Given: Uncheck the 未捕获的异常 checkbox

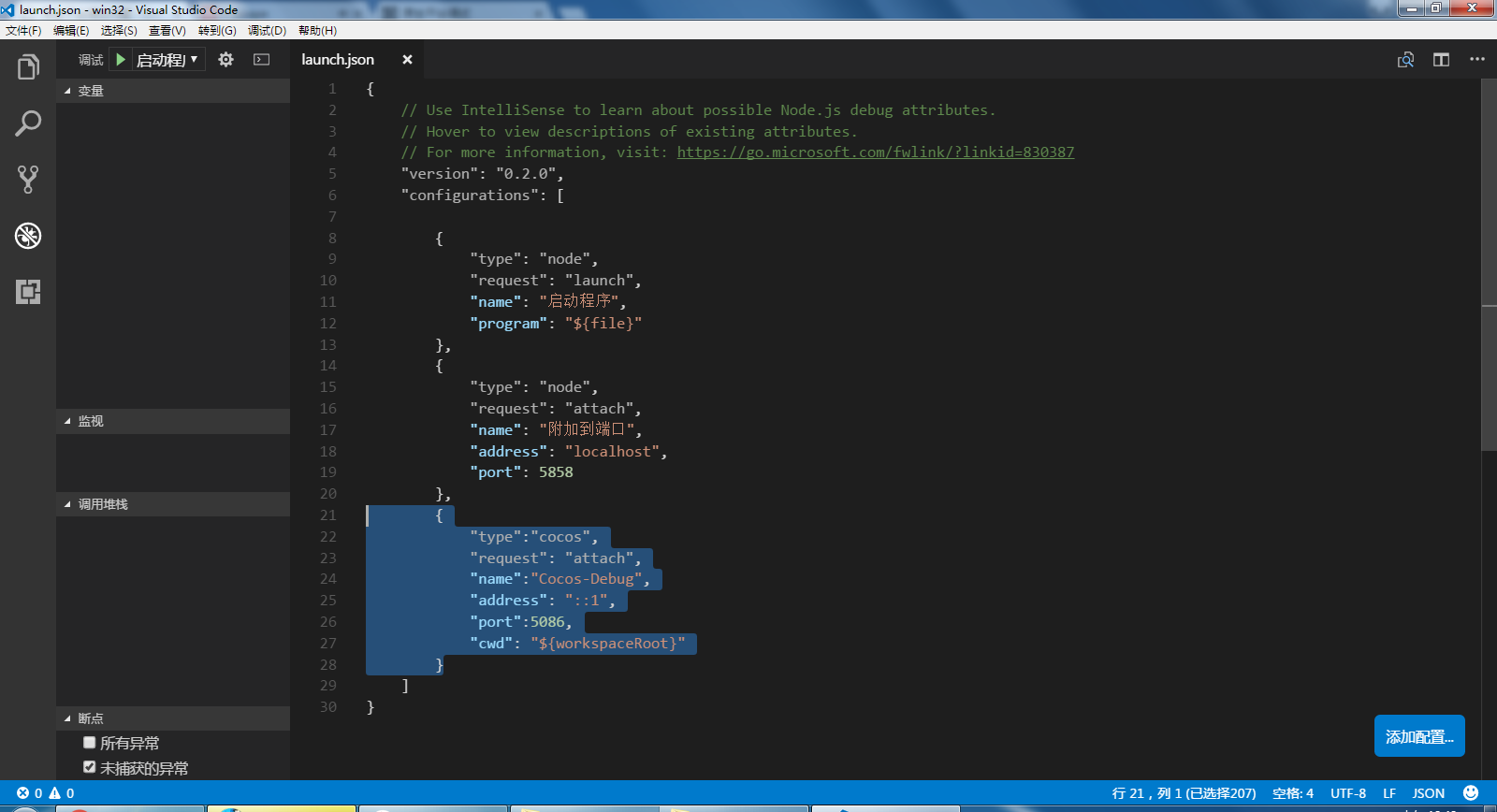Looking at the screenshot, I should click(x=90, y=767).
